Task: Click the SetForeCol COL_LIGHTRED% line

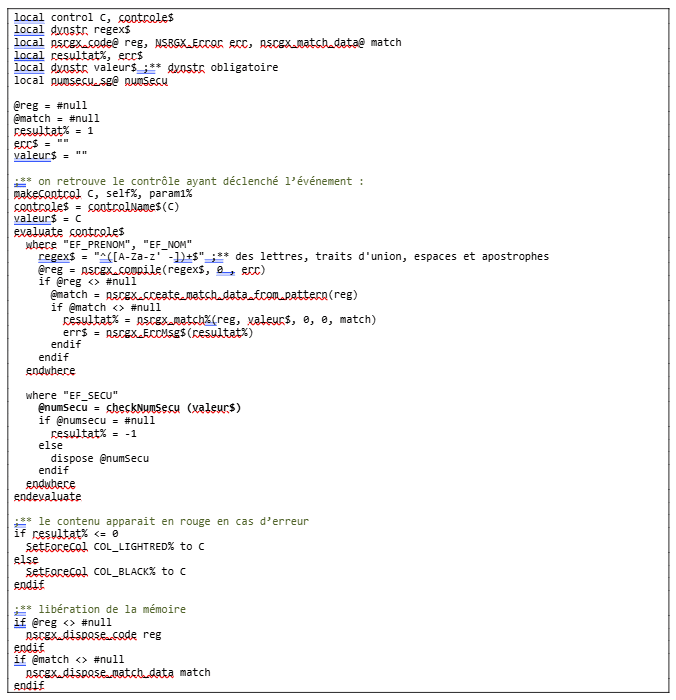Action: pyautogui.click(x=115, y=546)
